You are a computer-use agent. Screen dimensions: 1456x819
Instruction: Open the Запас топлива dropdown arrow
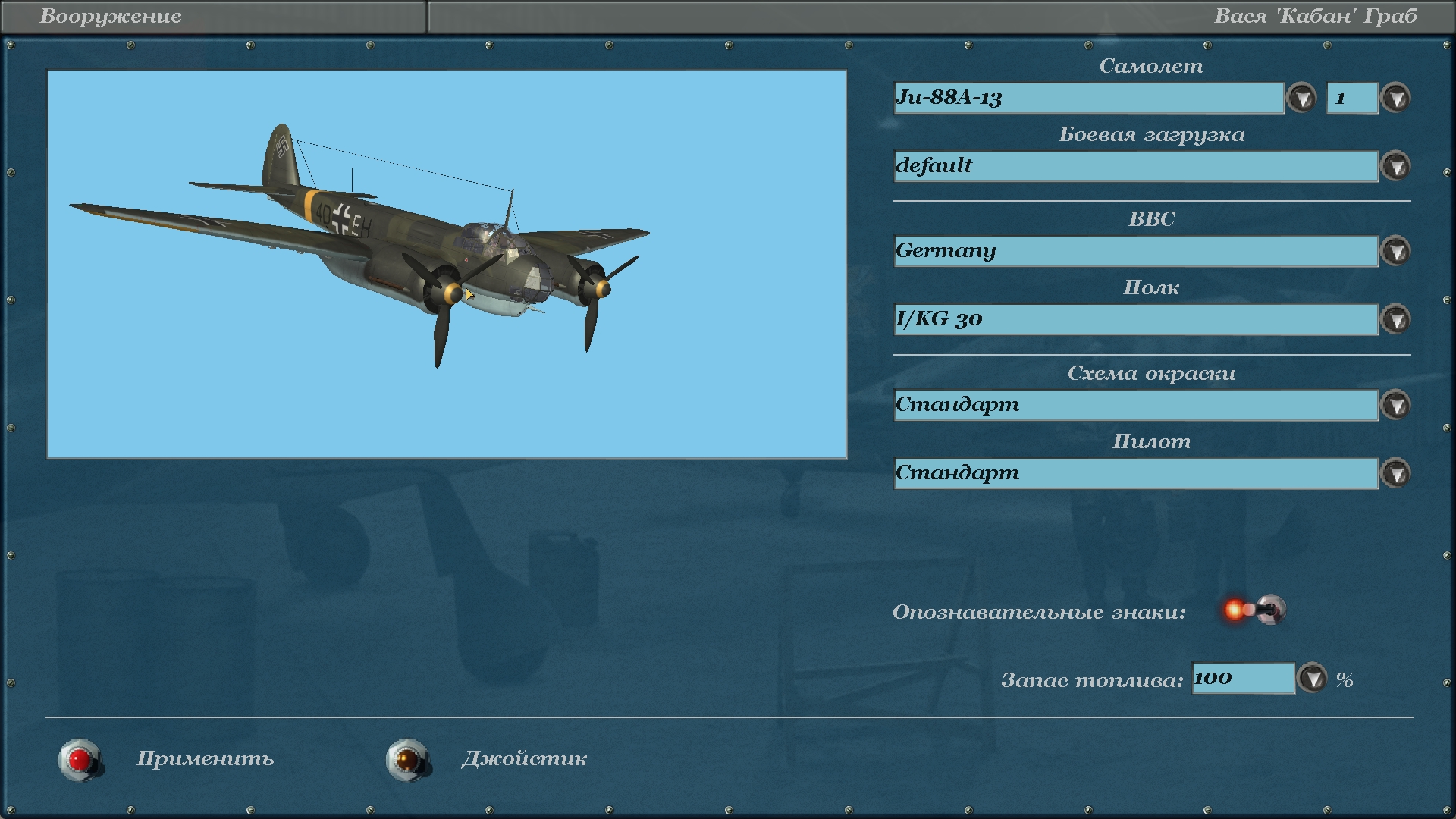click(1312, 679)
